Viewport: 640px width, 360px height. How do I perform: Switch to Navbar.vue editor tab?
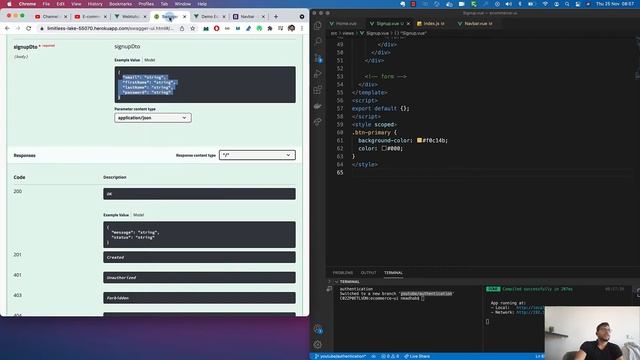pos(475,24)
